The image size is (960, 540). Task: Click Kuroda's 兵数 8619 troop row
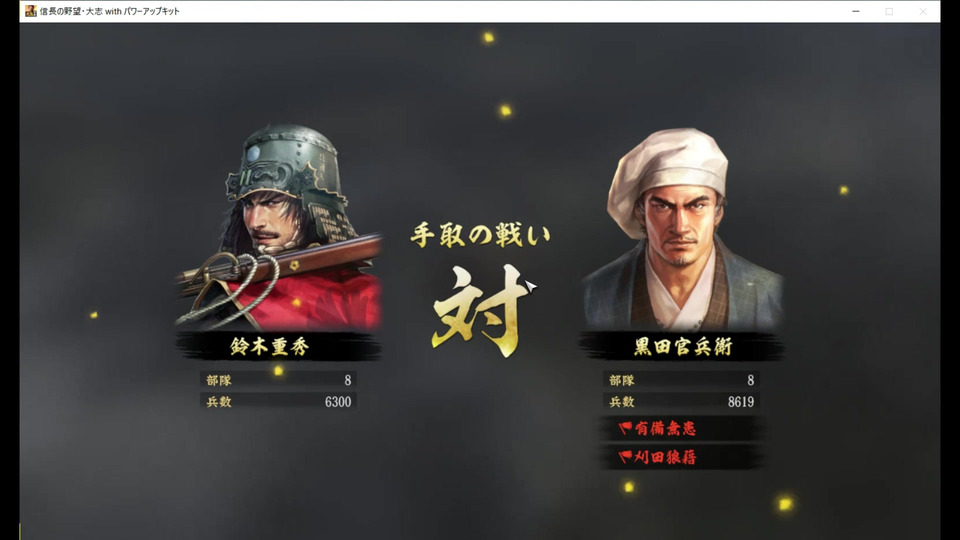681,402
